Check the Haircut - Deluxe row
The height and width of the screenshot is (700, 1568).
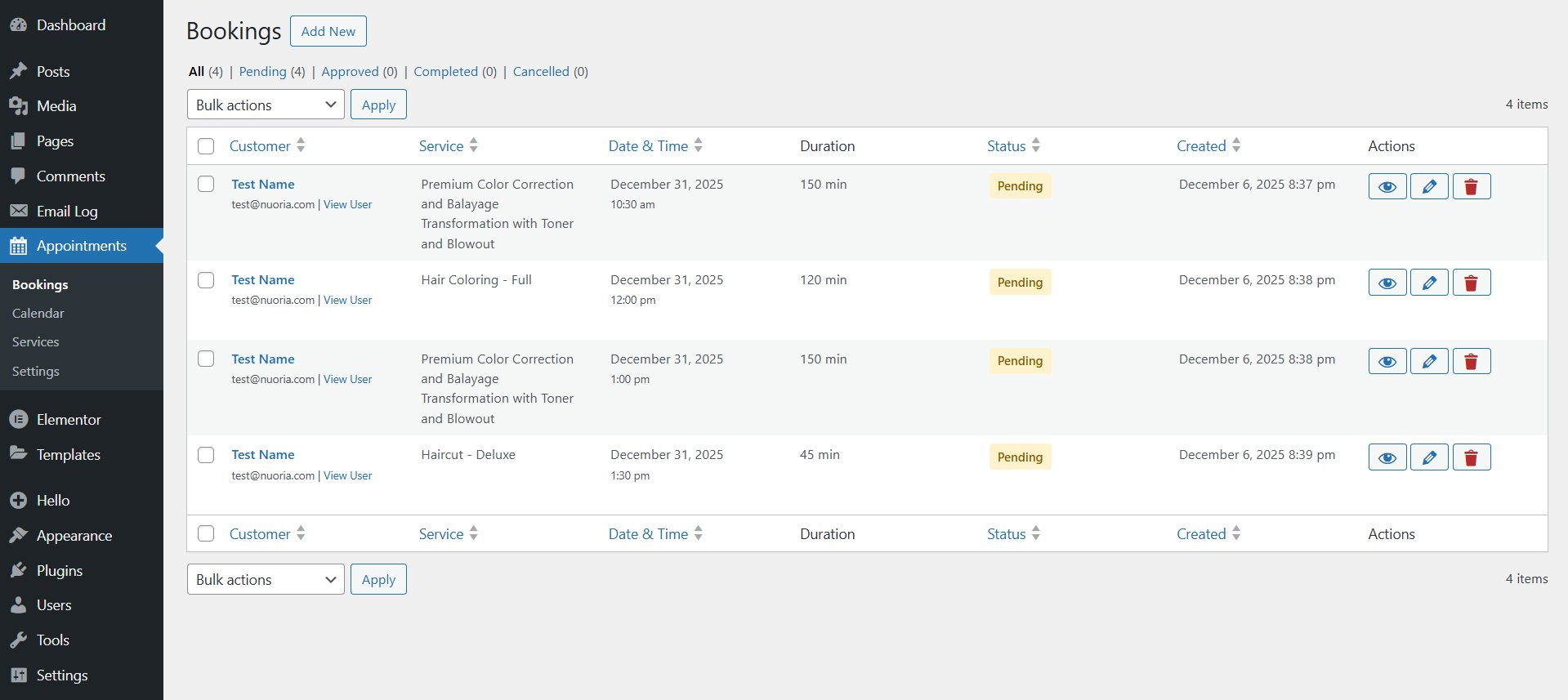[x=206, y=455]
